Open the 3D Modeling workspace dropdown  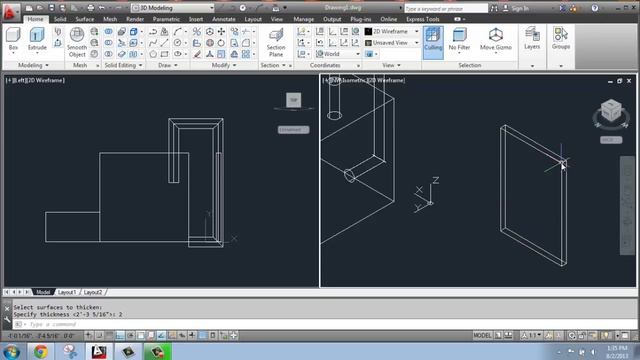click(x=173, y=8)
